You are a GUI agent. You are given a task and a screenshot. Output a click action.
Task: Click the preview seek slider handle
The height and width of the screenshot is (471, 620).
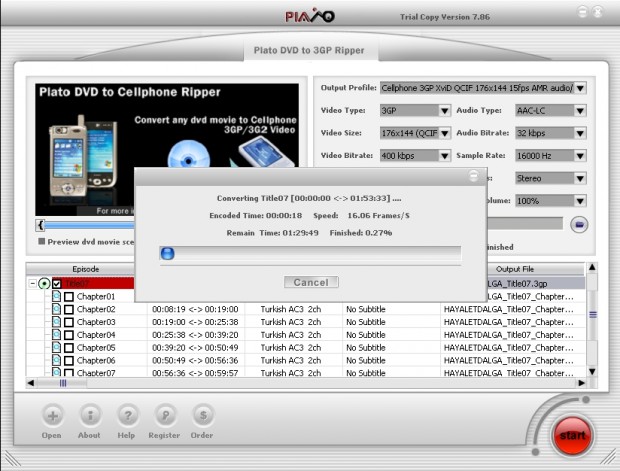pyautogui.click(x=40, y=225)
